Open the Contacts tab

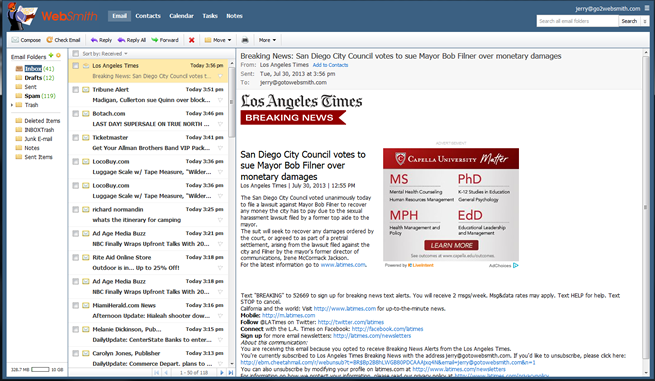tap(148, 16)
